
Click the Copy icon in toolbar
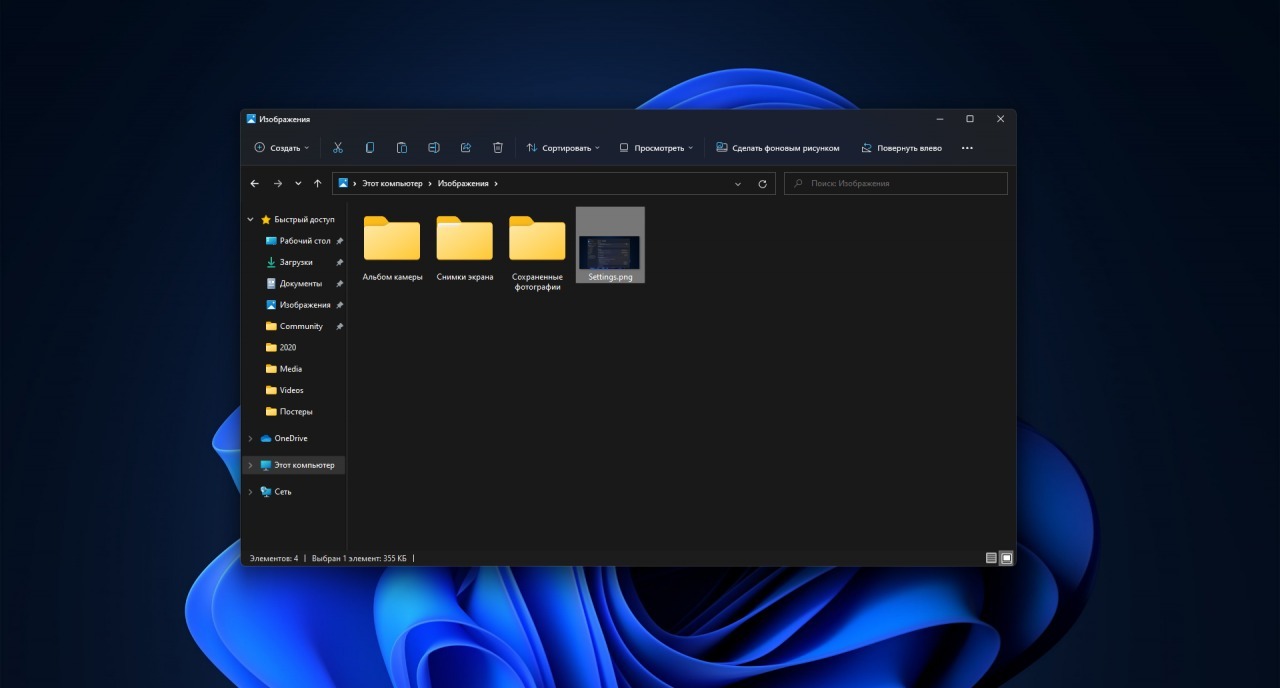370,148
